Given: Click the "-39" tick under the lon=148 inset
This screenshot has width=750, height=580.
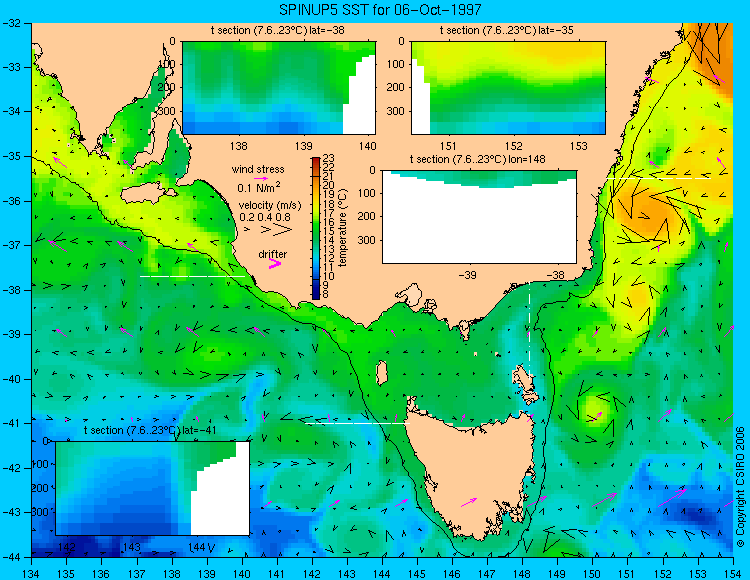Looking at the screenshot, I should pos(467,275).
